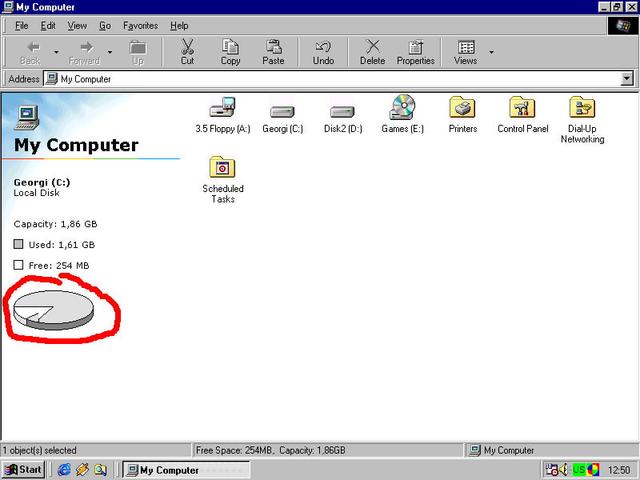Click the volume speaker tray icon
640x480 pixels.
564,470
